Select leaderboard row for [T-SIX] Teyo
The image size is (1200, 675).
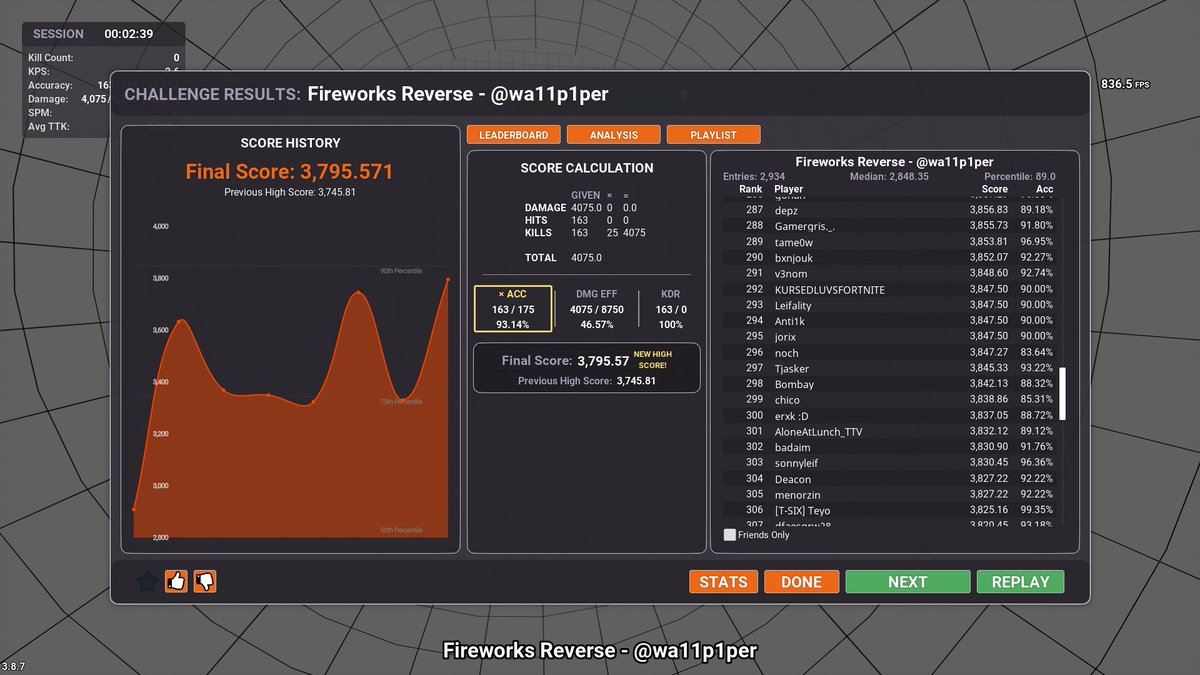click(x=890, y=511)
